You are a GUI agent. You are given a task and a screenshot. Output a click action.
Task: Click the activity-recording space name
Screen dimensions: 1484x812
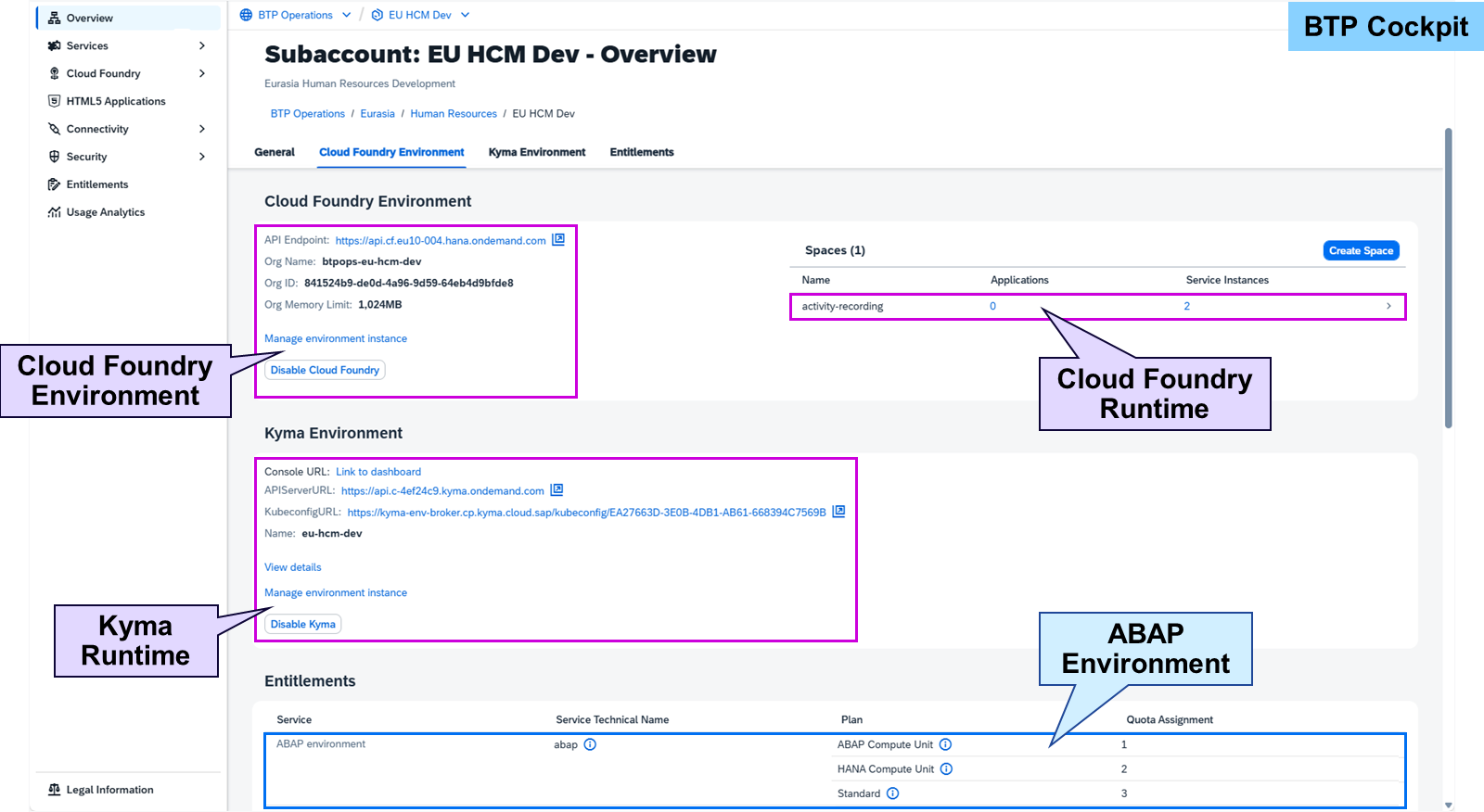tap(842, 307)
